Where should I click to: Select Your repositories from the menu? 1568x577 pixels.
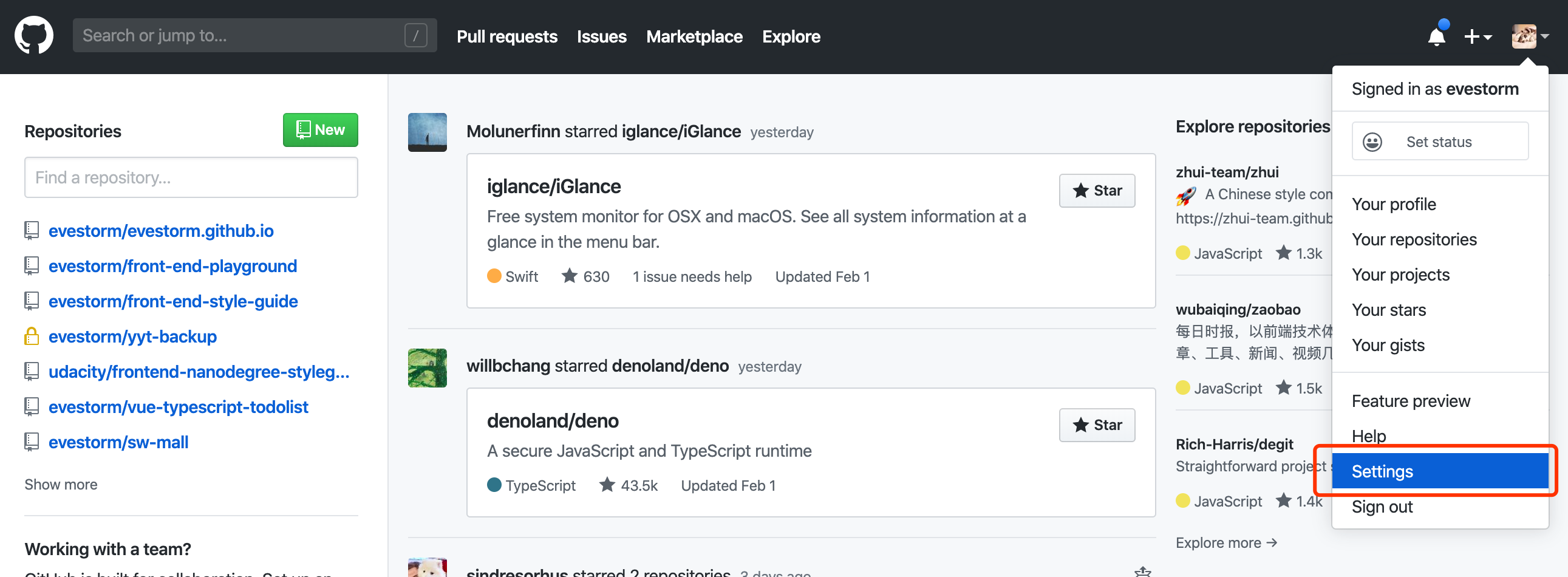pyautogui.click(x=1440, y=240)
